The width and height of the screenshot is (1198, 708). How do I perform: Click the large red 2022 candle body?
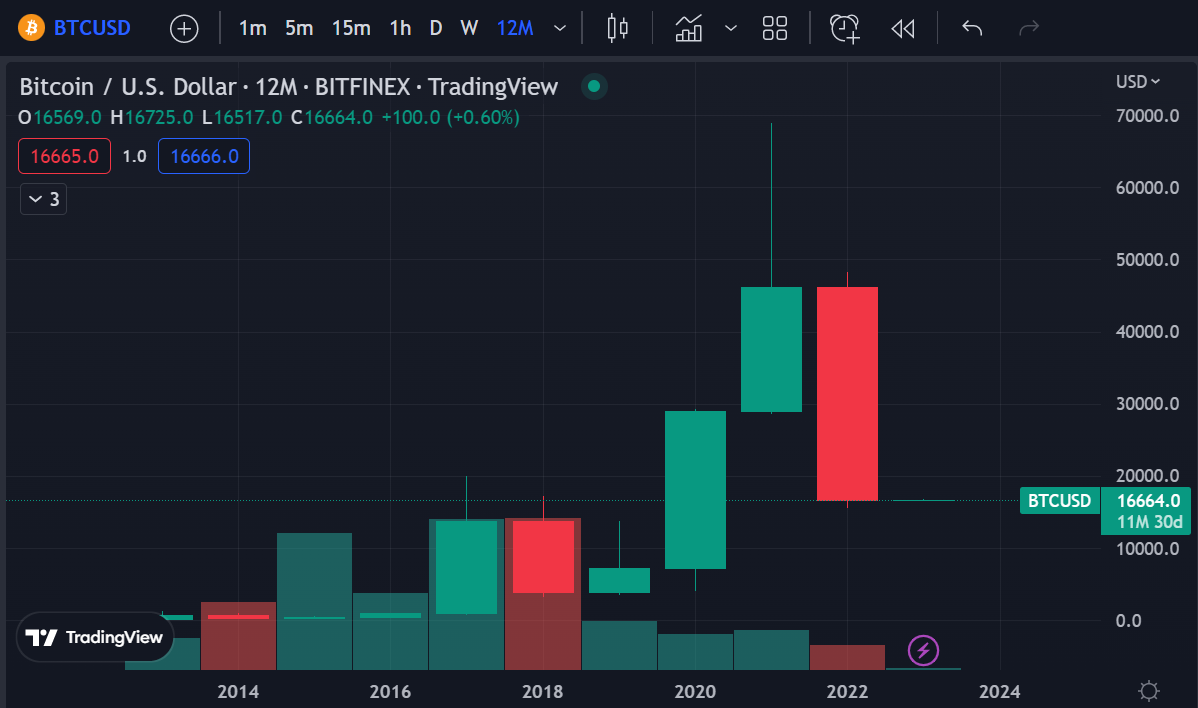tap(847, 394)
